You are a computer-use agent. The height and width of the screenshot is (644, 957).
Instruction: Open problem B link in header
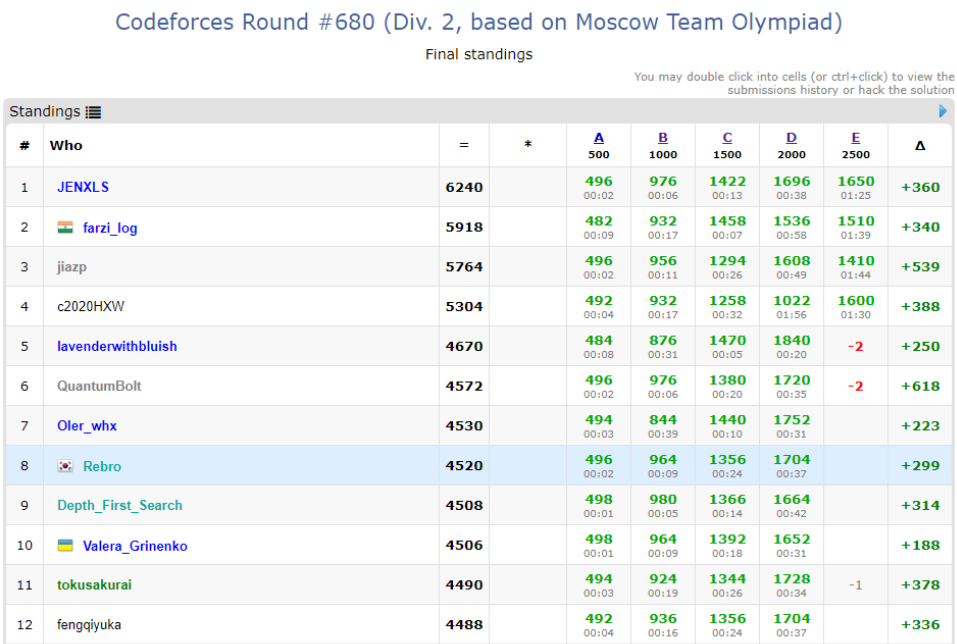(x=663, y=138)
